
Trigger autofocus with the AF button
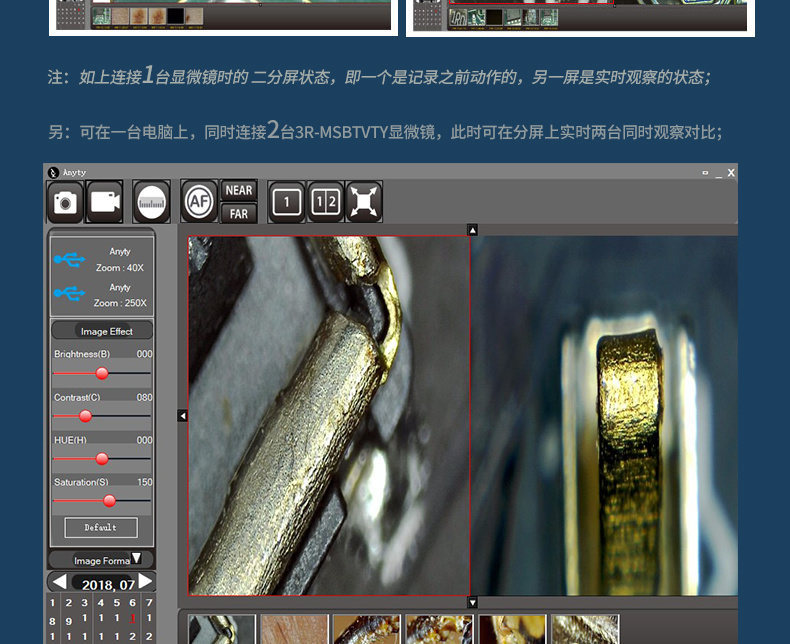tap(199, 202)
